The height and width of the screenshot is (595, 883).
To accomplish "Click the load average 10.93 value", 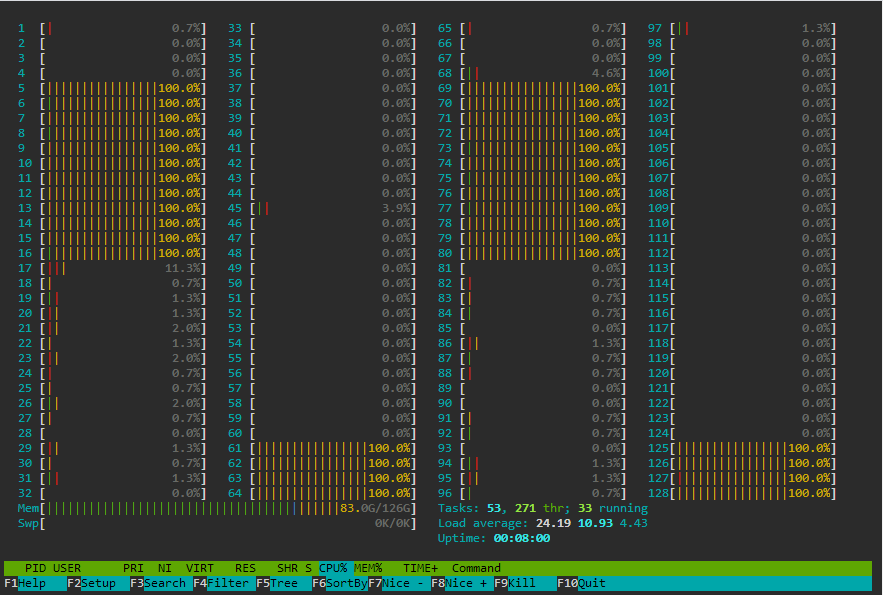I will coord(595,524).
